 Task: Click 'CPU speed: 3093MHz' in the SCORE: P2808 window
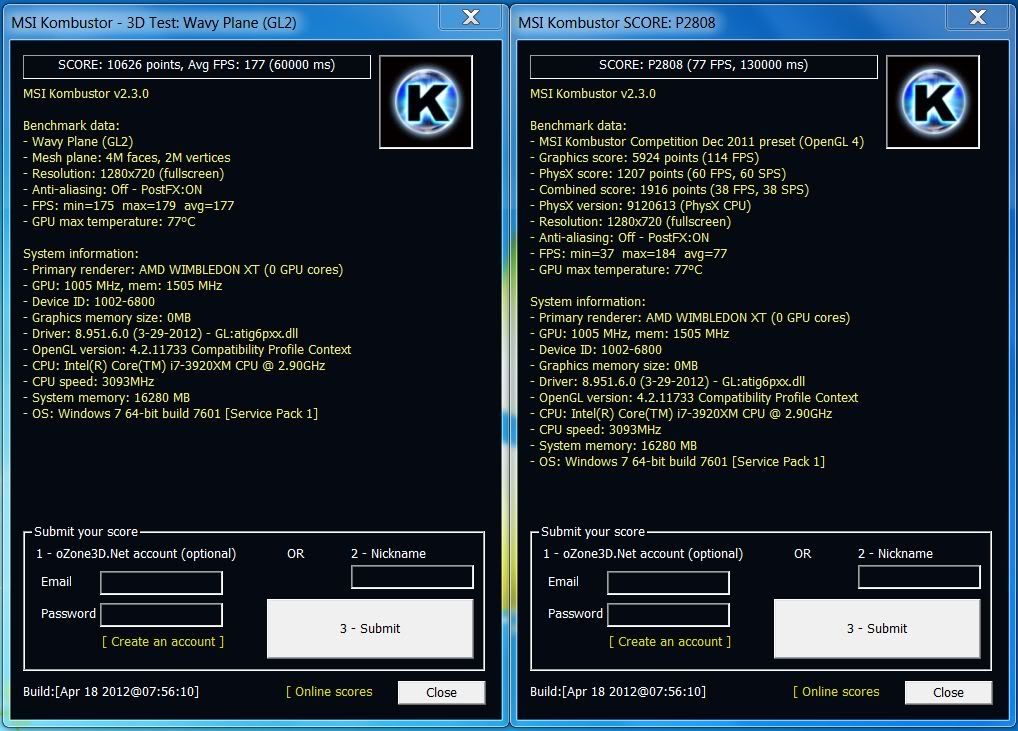point(596,430)
